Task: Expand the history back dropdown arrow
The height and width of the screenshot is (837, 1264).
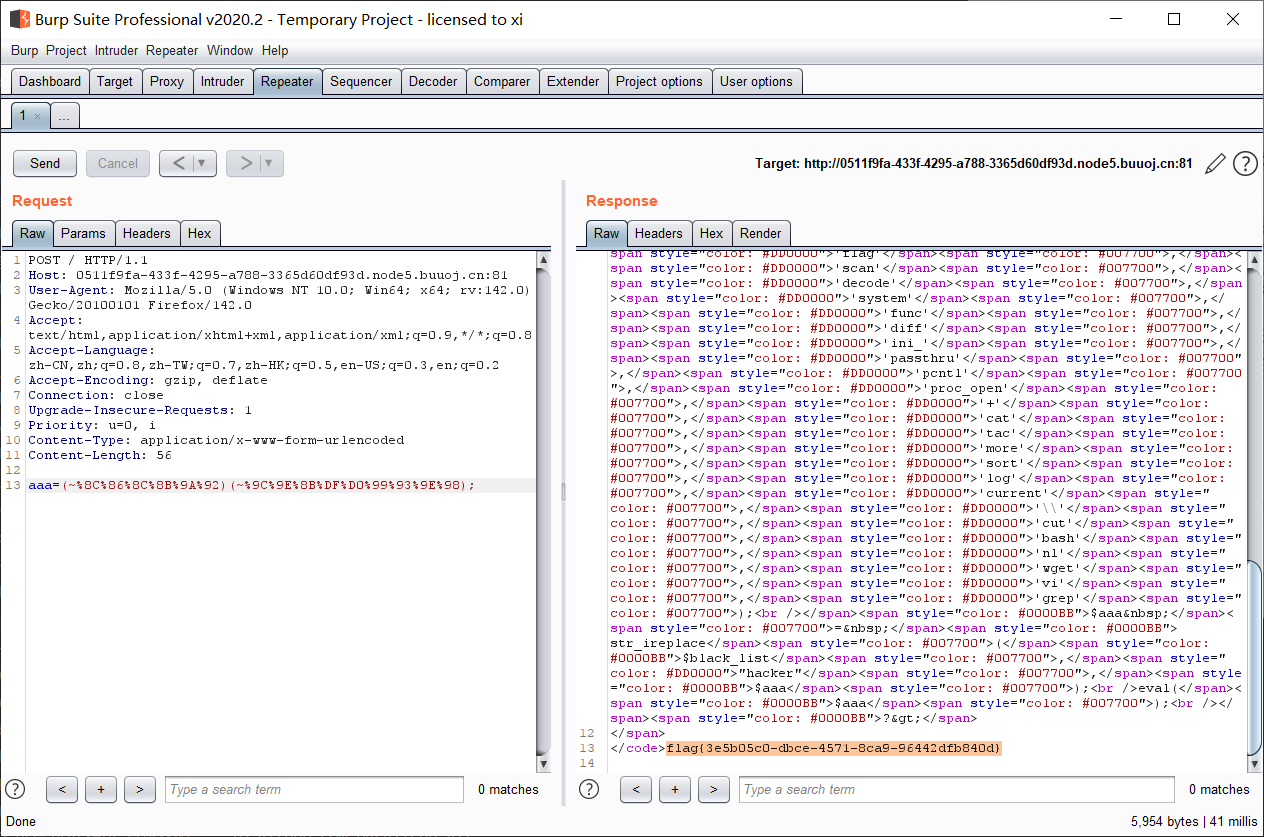Action: 203,163
